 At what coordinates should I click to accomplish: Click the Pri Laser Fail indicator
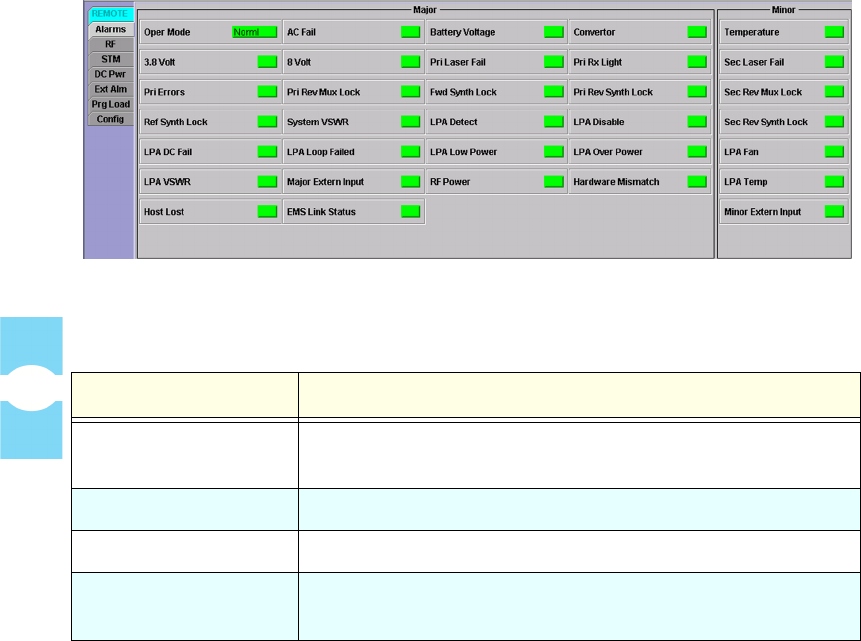pyautogui.click(x=554, y=62)
